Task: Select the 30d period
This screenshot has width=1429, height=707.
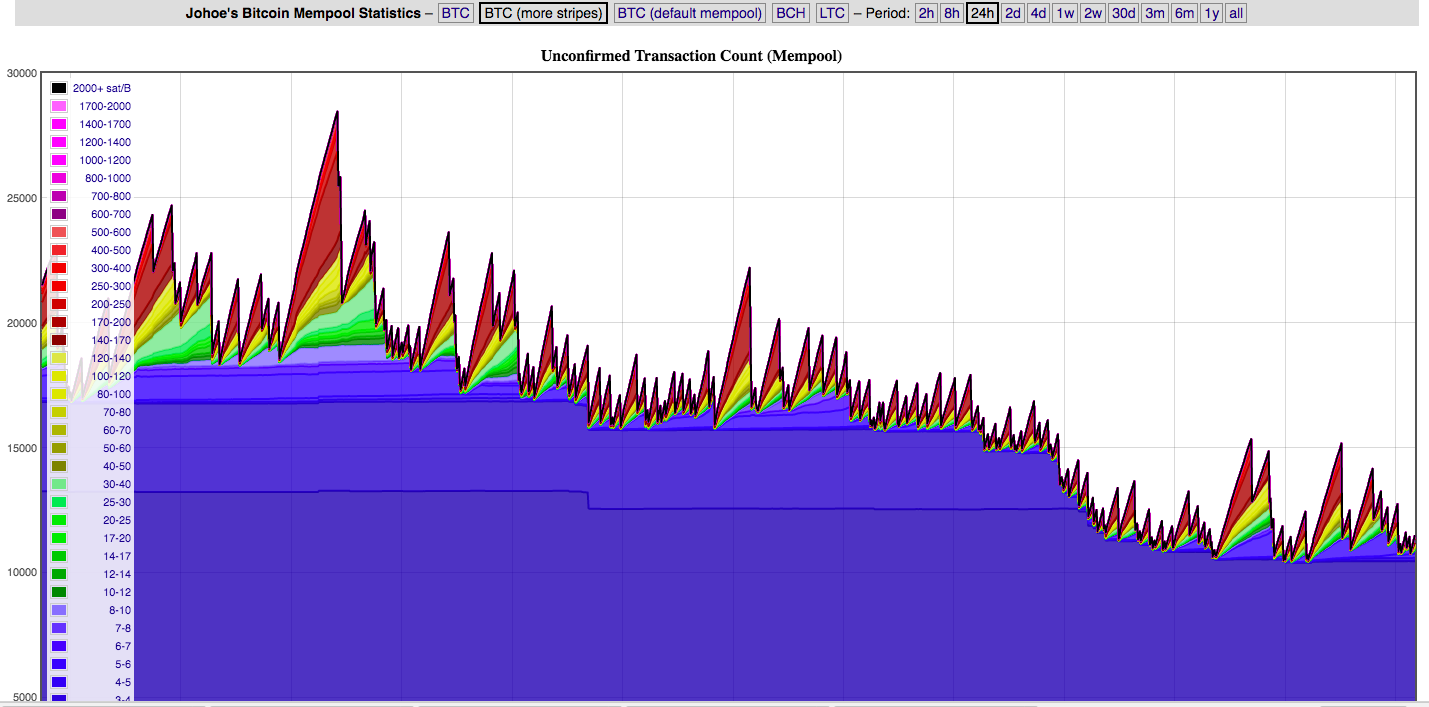Action: click(x=1123, y=13)
